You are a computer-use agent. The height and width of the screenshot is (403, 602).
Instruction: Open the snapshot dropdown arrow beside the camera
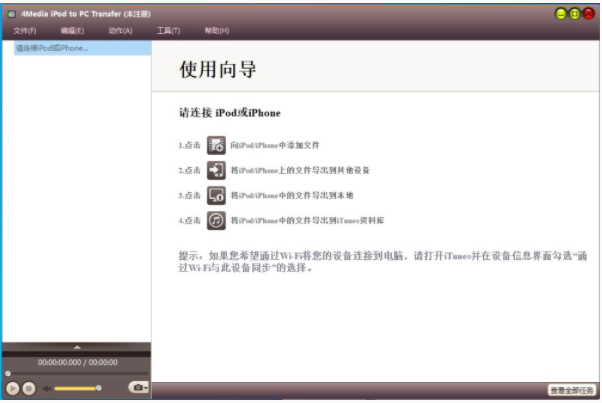pos(146,388)
